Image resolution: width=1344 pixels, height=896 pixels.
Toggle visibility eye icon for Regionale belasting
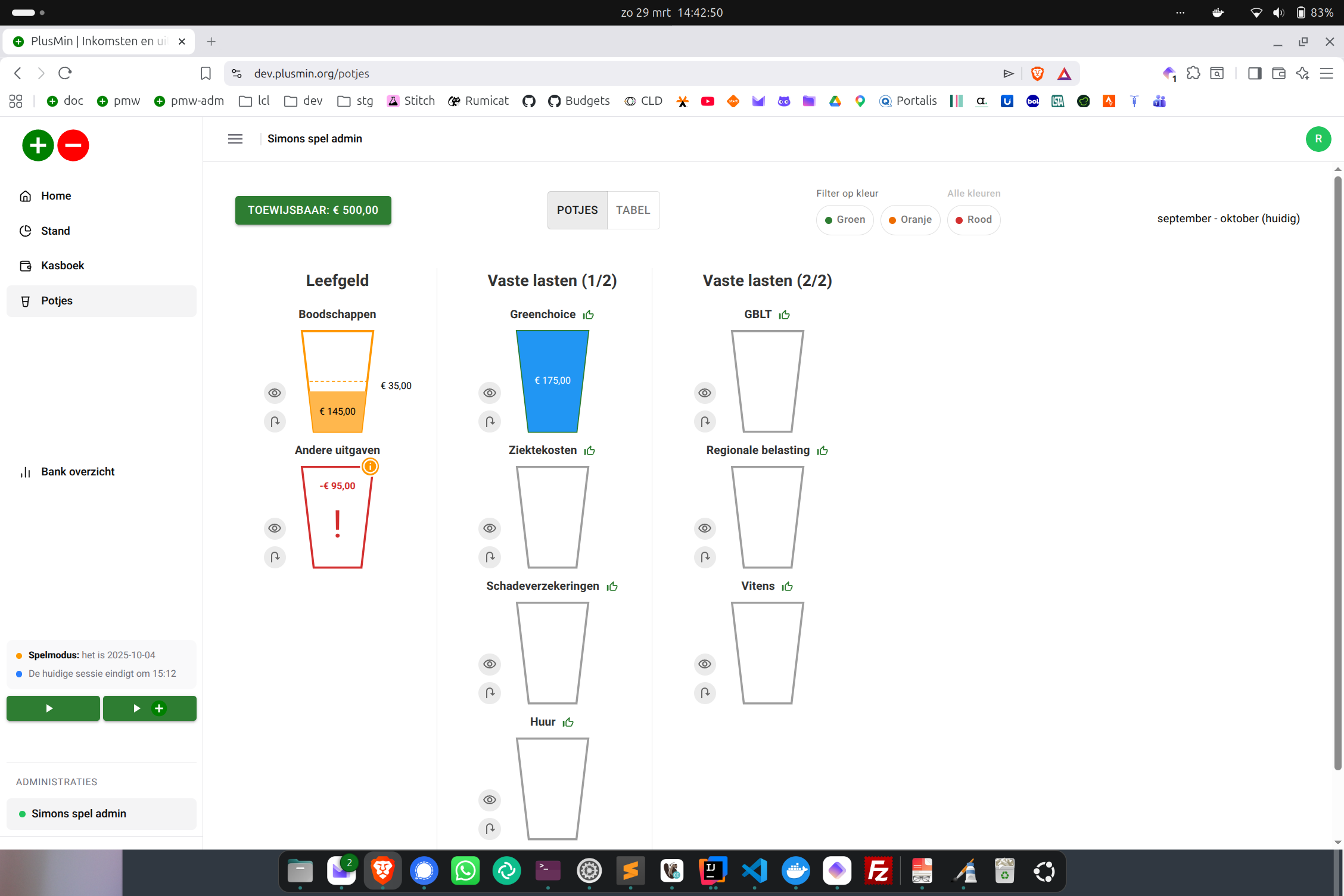[705, 528]
